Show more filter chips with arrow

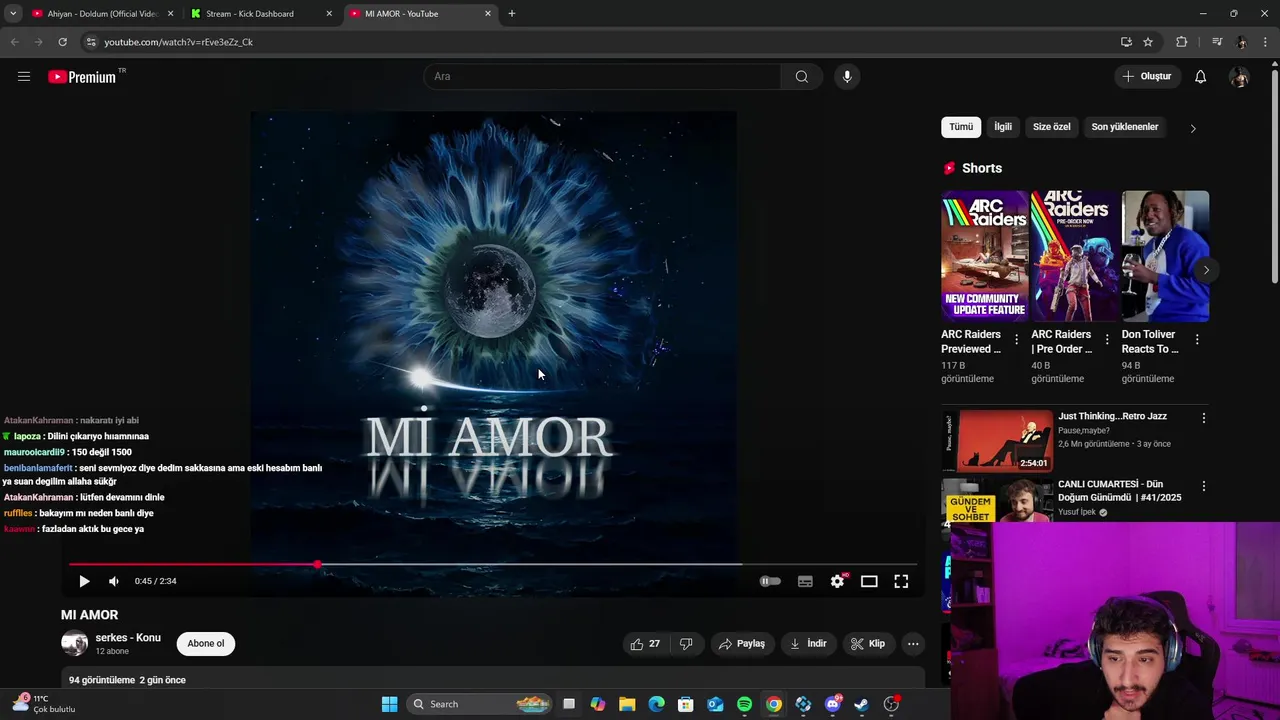1193,128
